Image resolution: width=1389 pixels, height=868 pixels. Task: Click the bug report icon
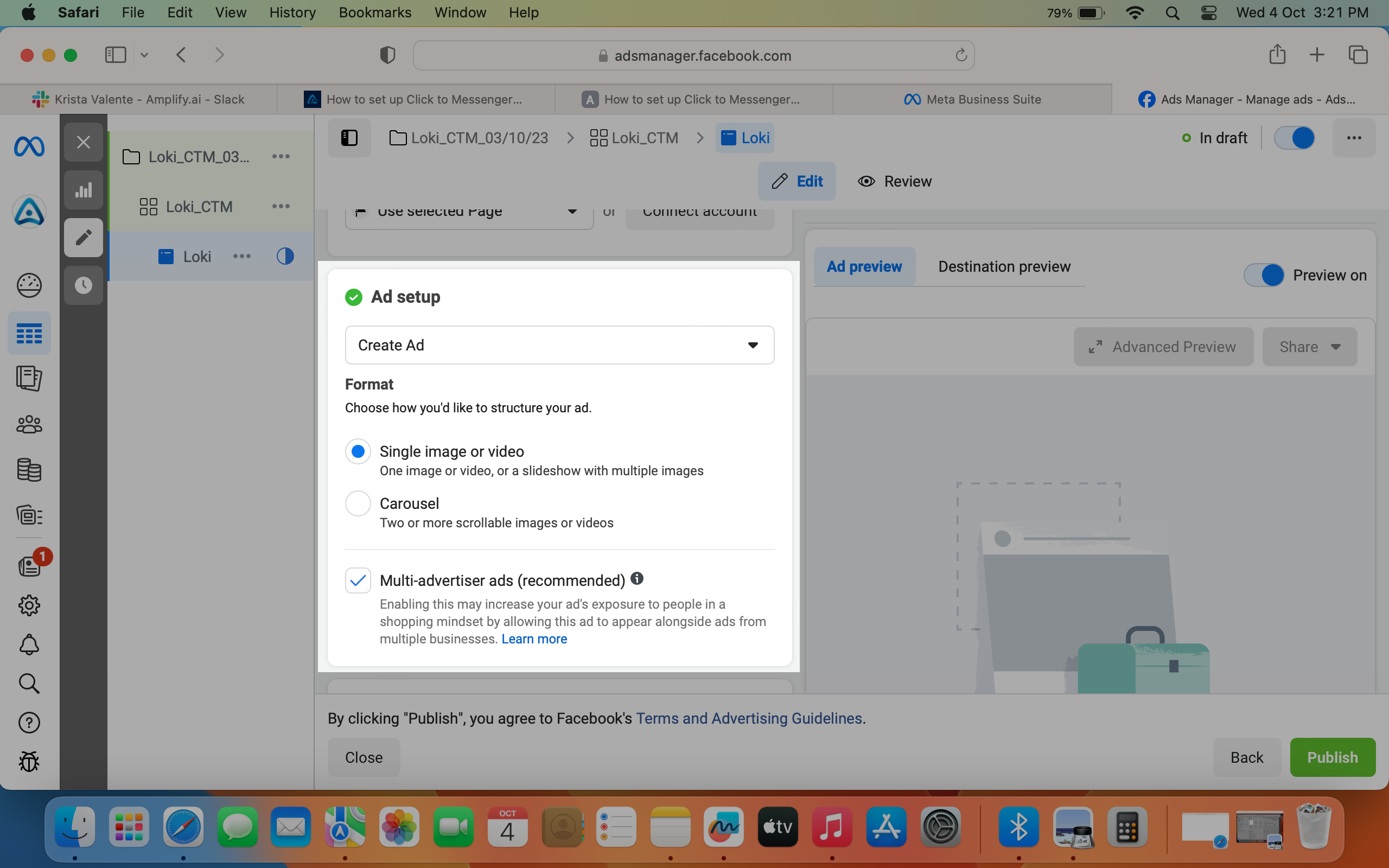[x=29, y=762]
